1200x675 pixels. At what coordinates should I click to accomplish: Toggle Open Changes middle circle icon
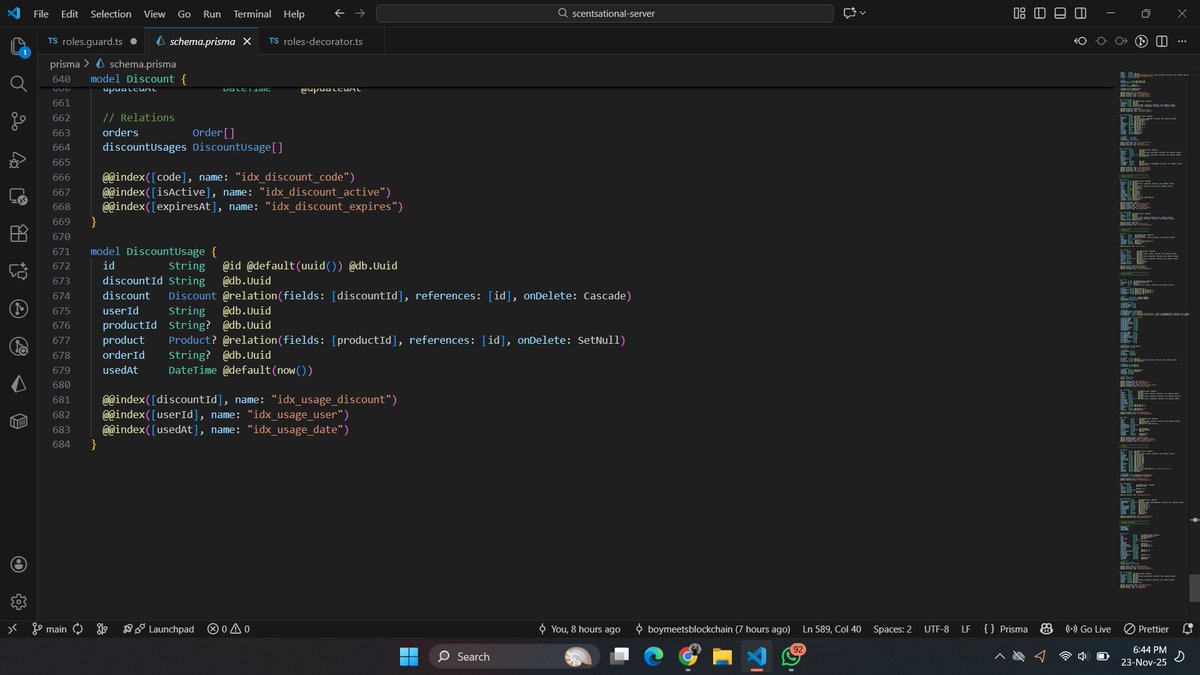click(x=1101, y=41)
